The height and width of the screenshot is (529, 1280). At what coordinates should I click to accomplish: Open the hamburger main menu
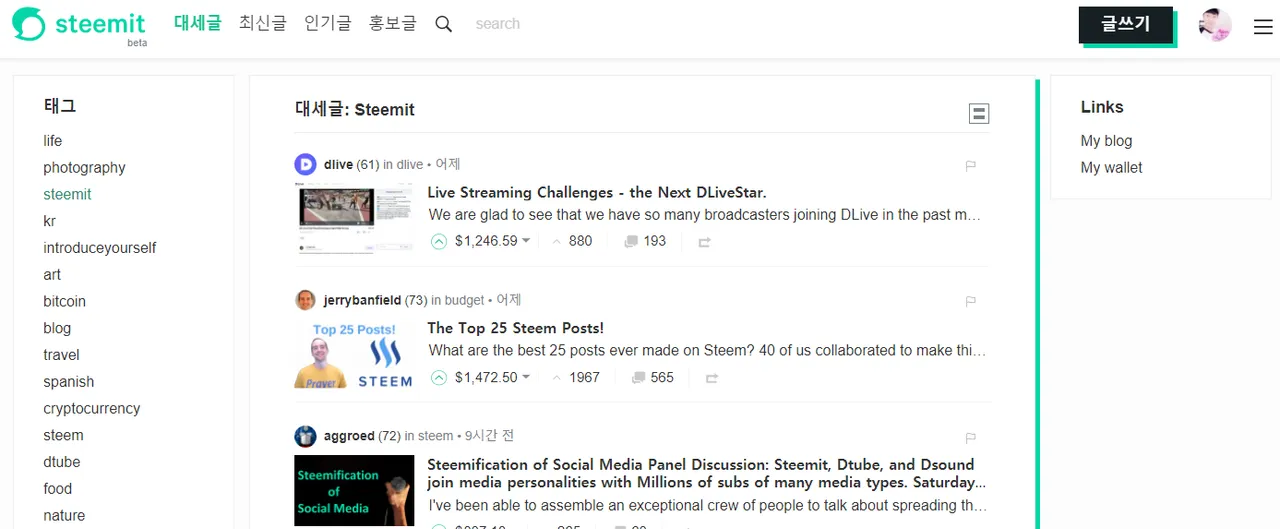(1263, 28)
